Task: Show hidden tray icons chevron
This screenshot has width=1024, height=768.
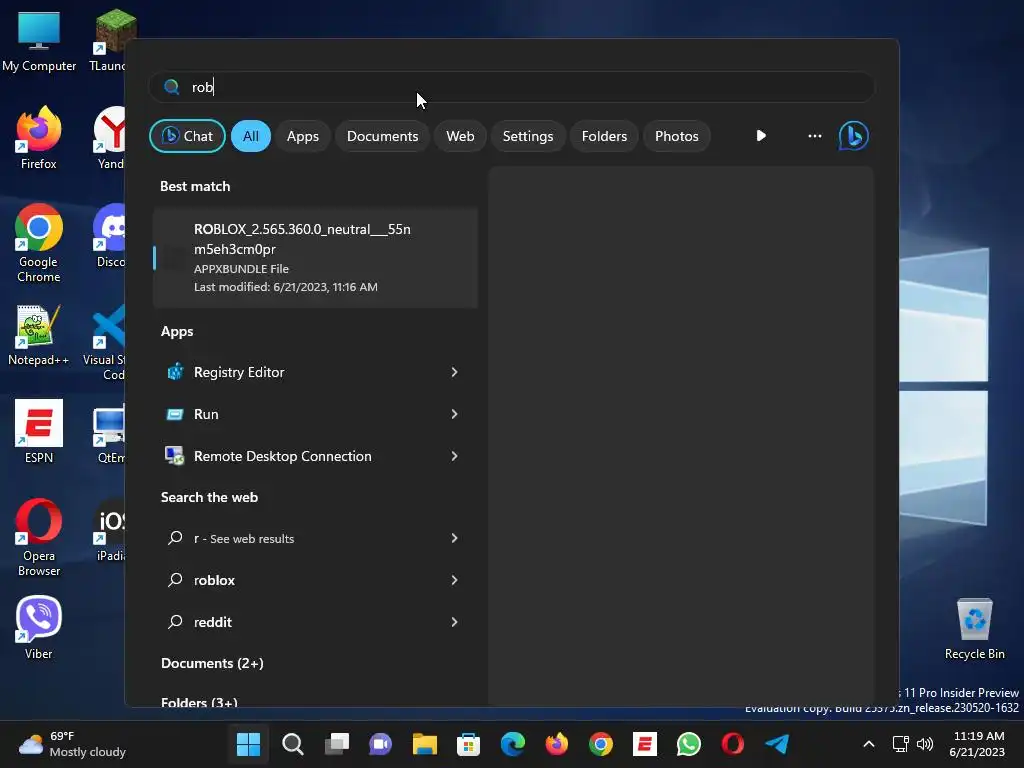Action: [869, 744]
